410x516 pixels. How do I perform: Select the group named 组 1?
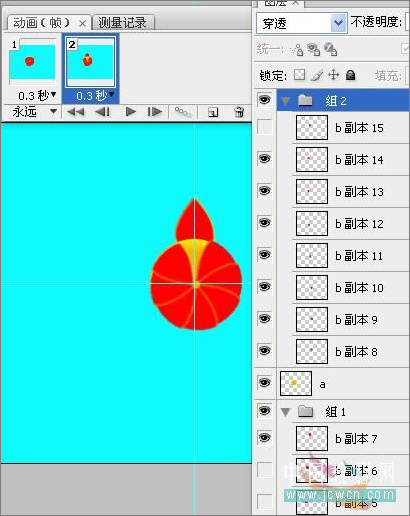pos(335,412)
